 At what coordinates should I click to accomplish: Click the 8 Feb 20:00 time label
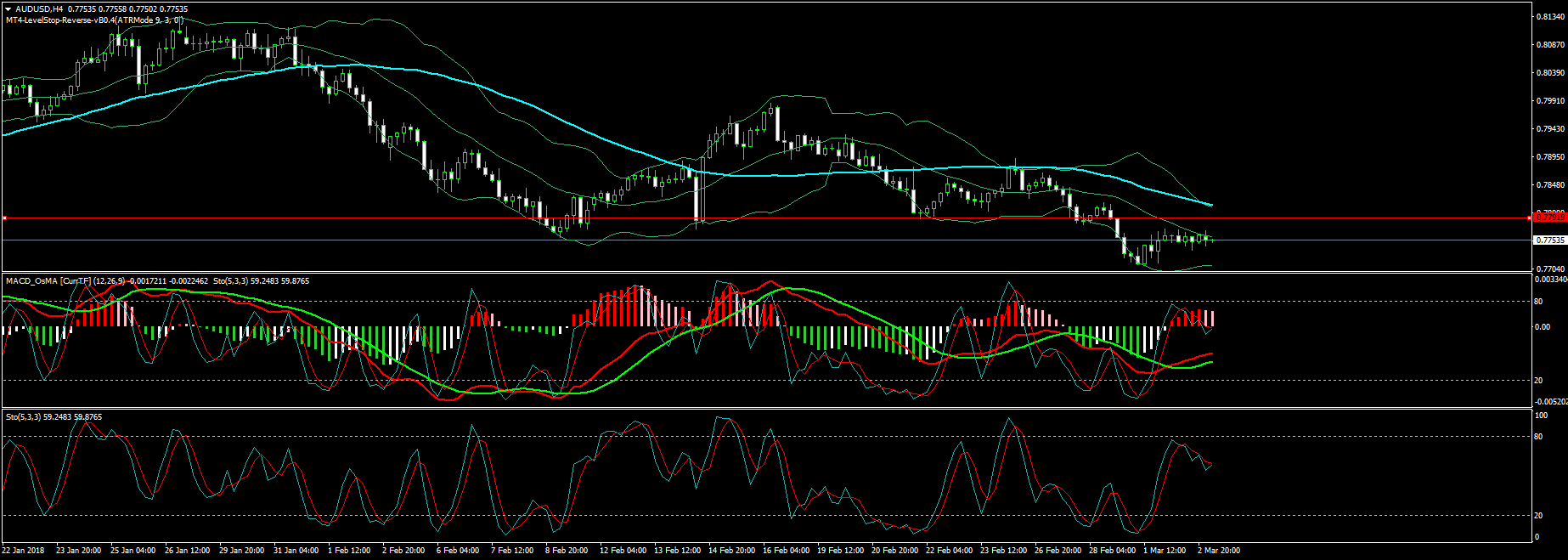tap(567, 551)
